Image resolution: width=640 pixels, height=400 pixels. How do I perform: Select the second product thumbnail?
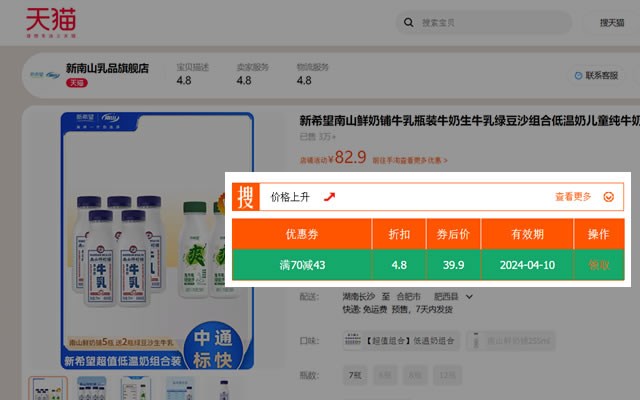pyautogui.click(x=92, y=389)
